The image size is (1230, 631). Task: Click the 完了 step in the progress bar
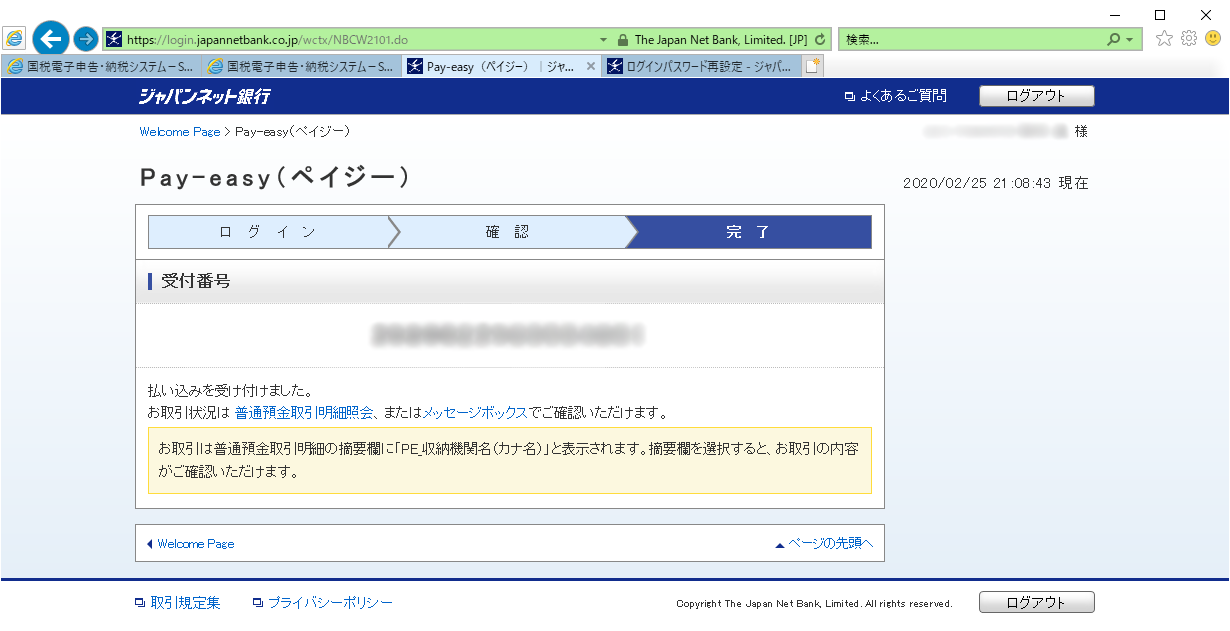click(749, 232)
